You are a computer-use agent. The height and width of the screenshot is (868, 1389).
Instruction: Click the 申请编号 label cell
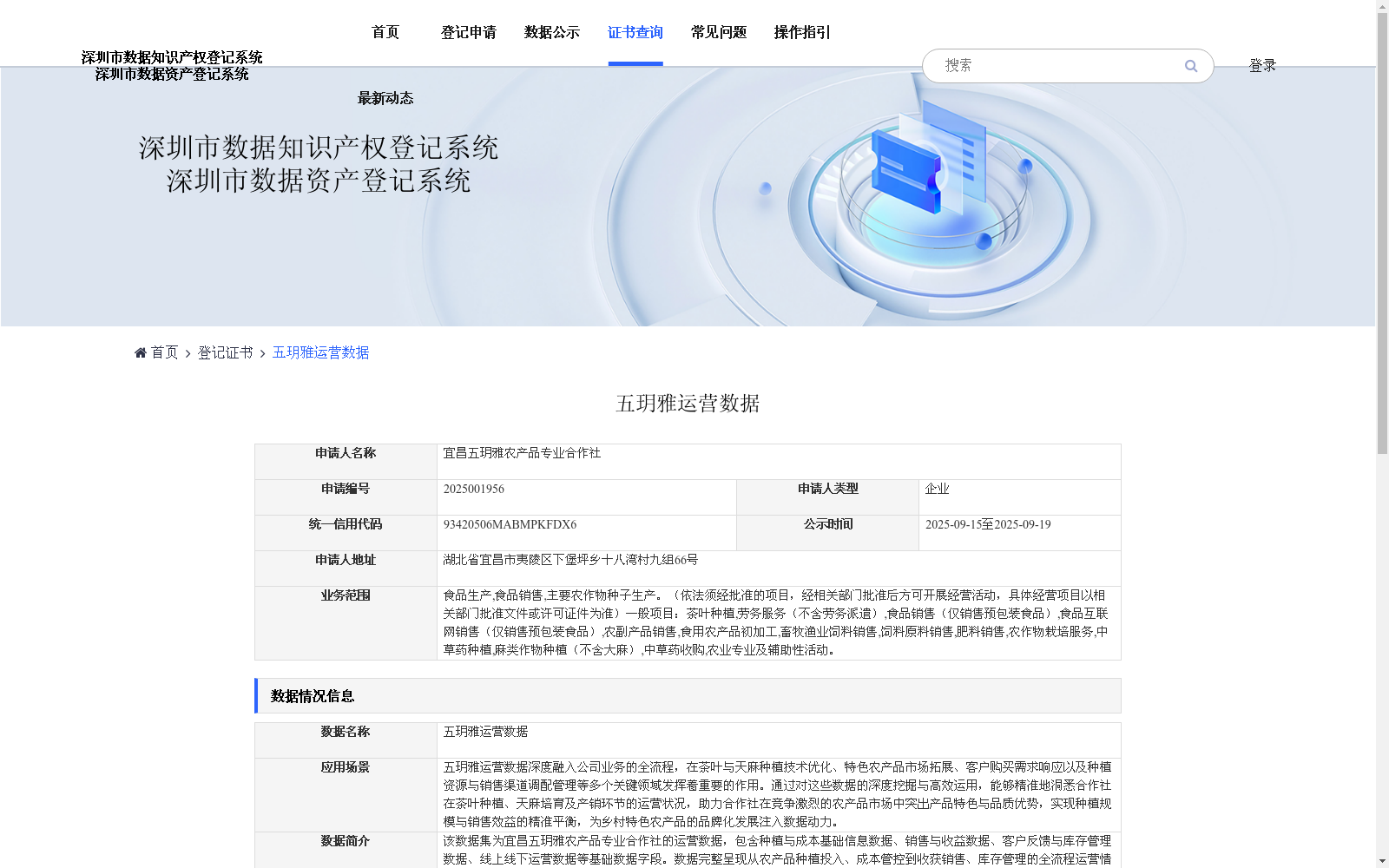(x=346, y=497)
